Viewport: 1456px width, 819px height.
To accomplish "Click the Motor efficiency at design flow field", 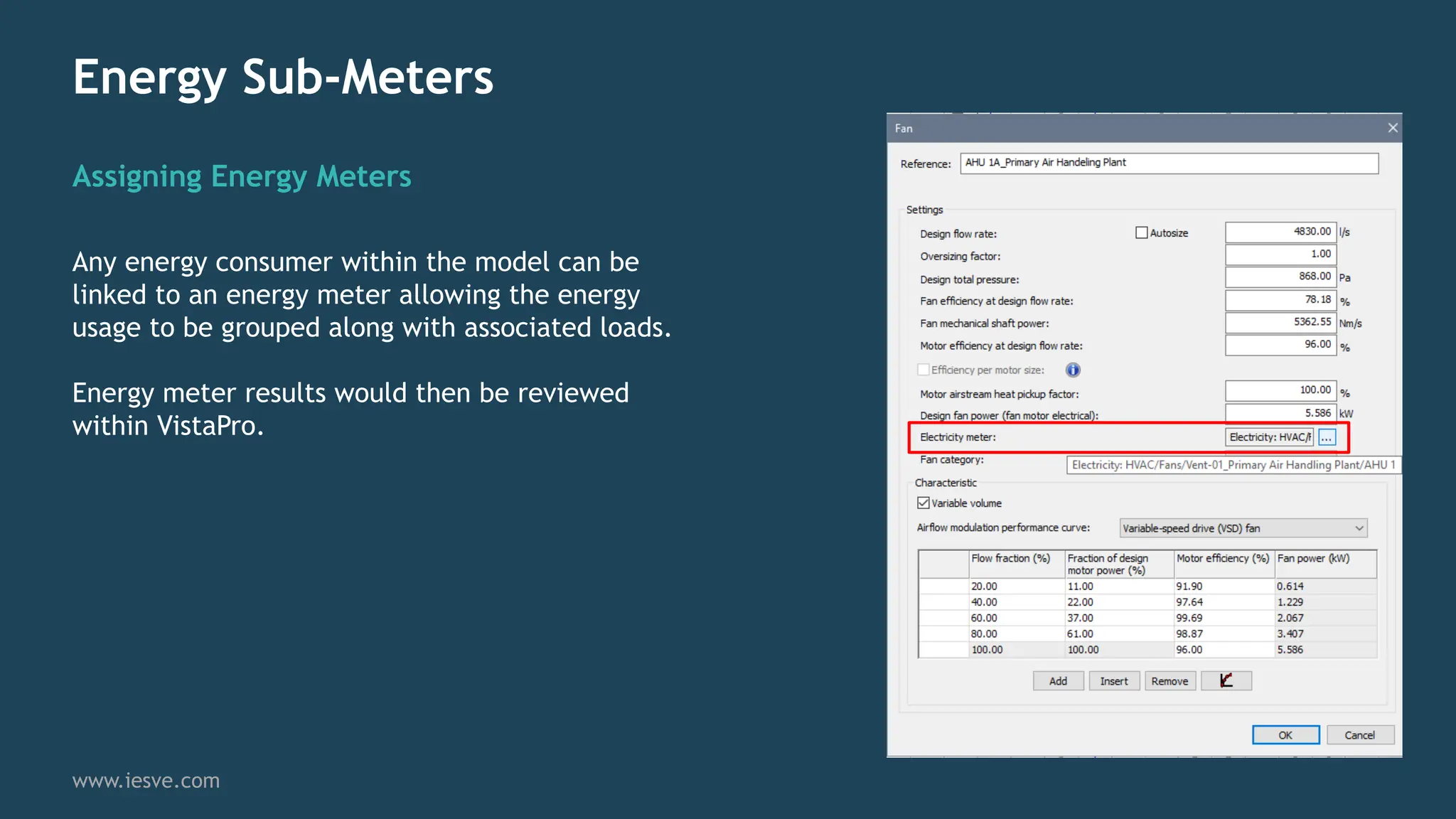I will tap(1280, 345).
